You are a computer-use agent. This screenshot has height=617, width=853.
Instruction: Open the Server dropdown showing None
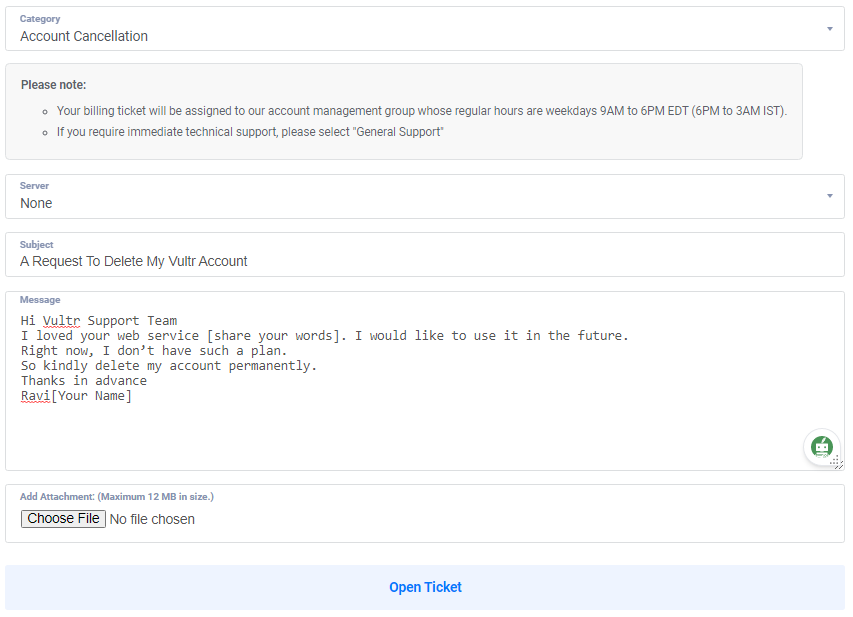point(829,196)
